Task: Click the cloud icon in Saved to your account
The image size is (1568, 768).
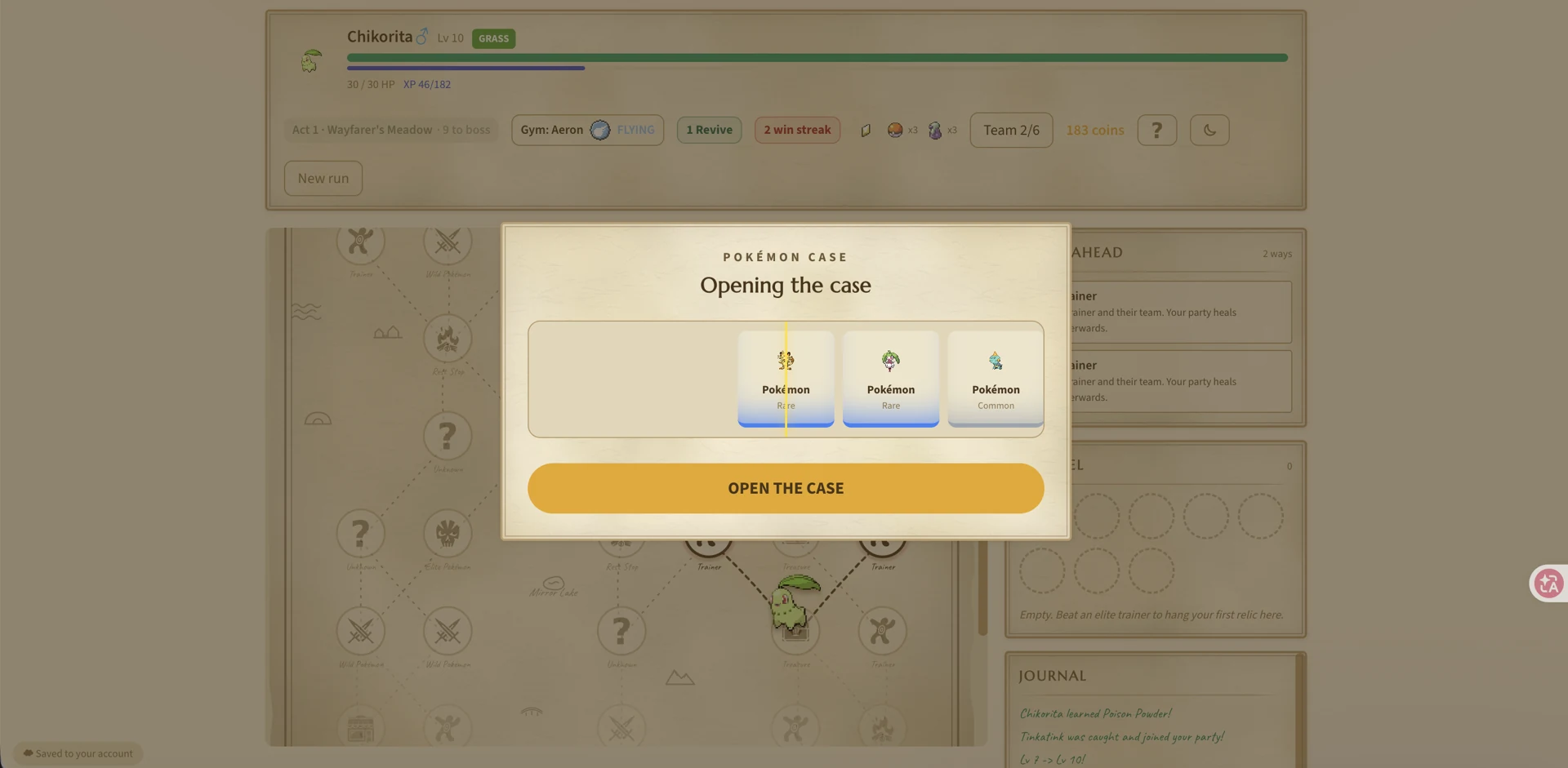Action: (28, 753)
